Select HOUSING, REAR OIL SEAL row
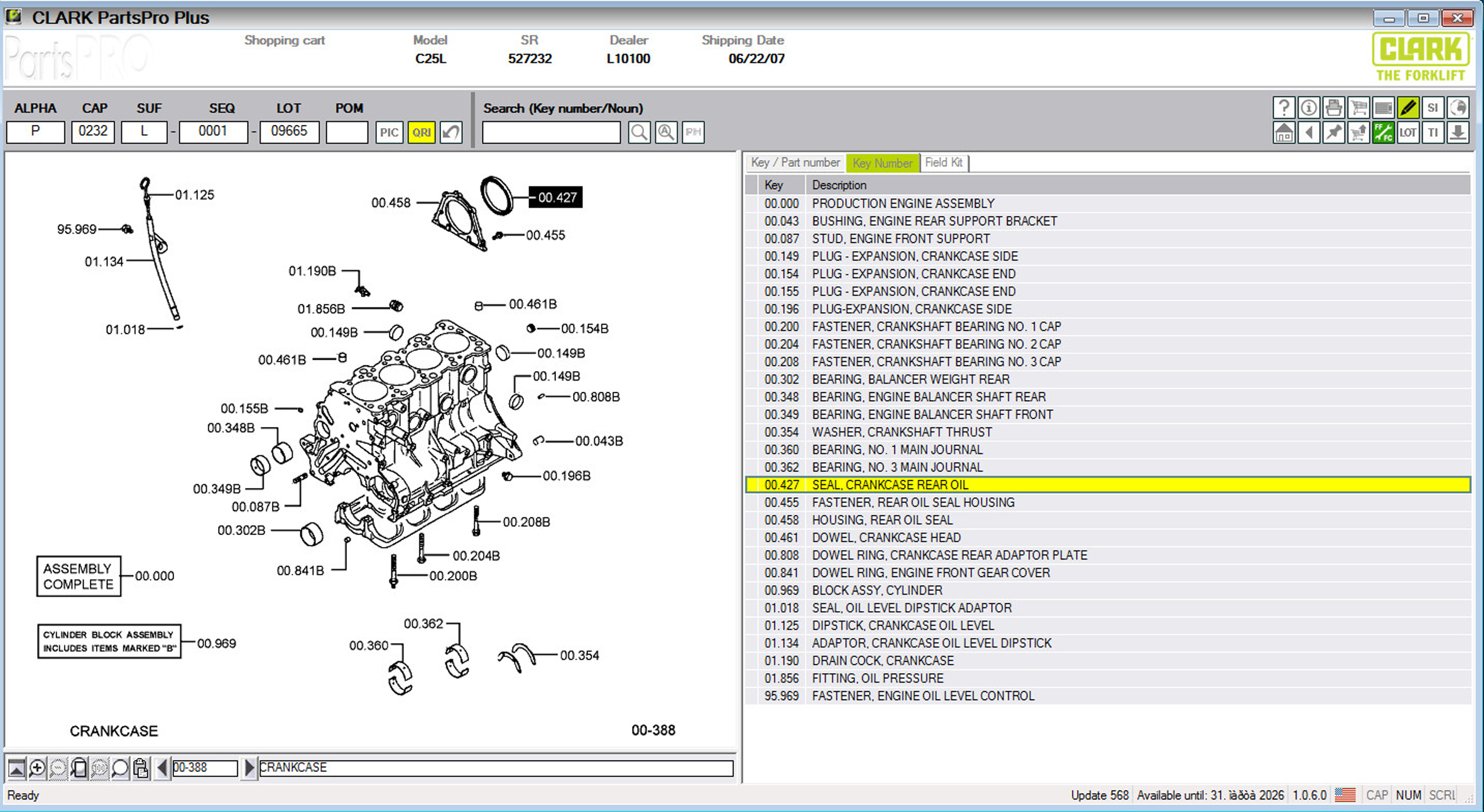The width and height of the screenshot is (1484, 812). [882, 520]
